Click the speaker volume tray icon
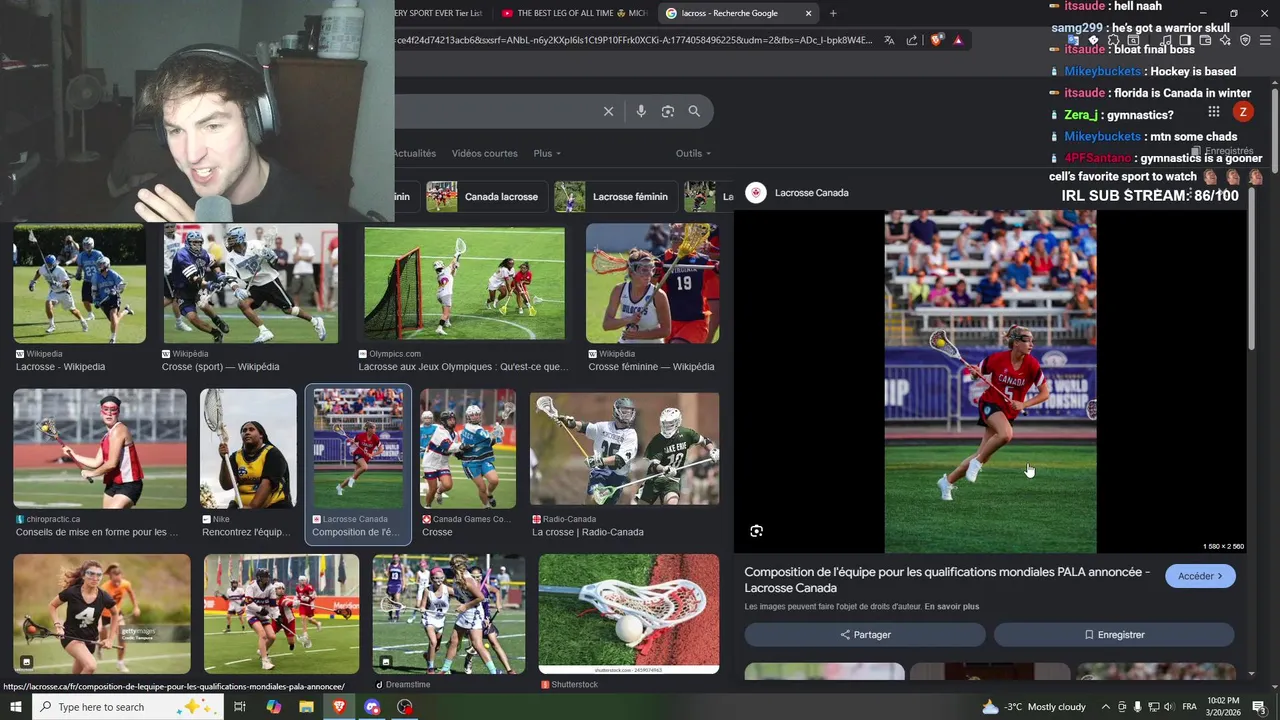The image size is (1280, 720). (1171, 707)
